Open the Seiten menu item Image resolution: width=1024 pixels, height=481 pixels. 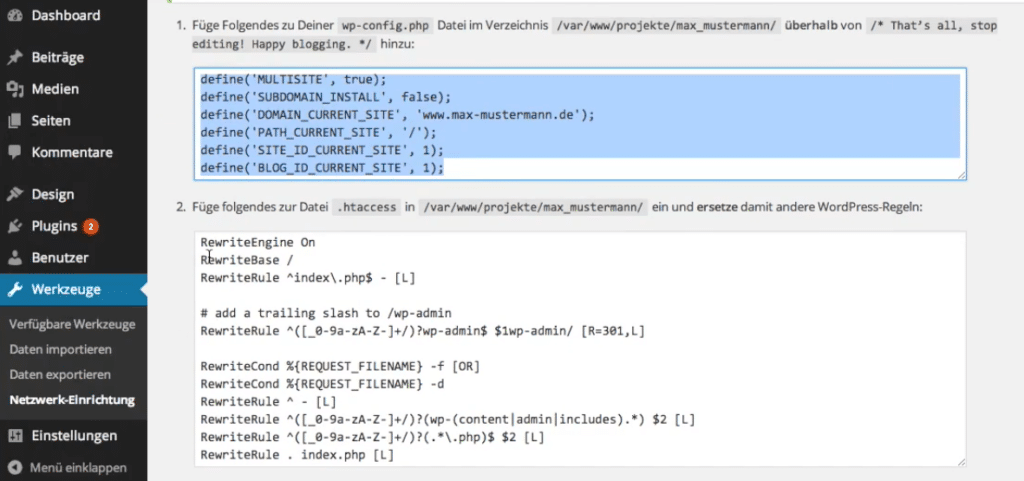tap(51, 121)
